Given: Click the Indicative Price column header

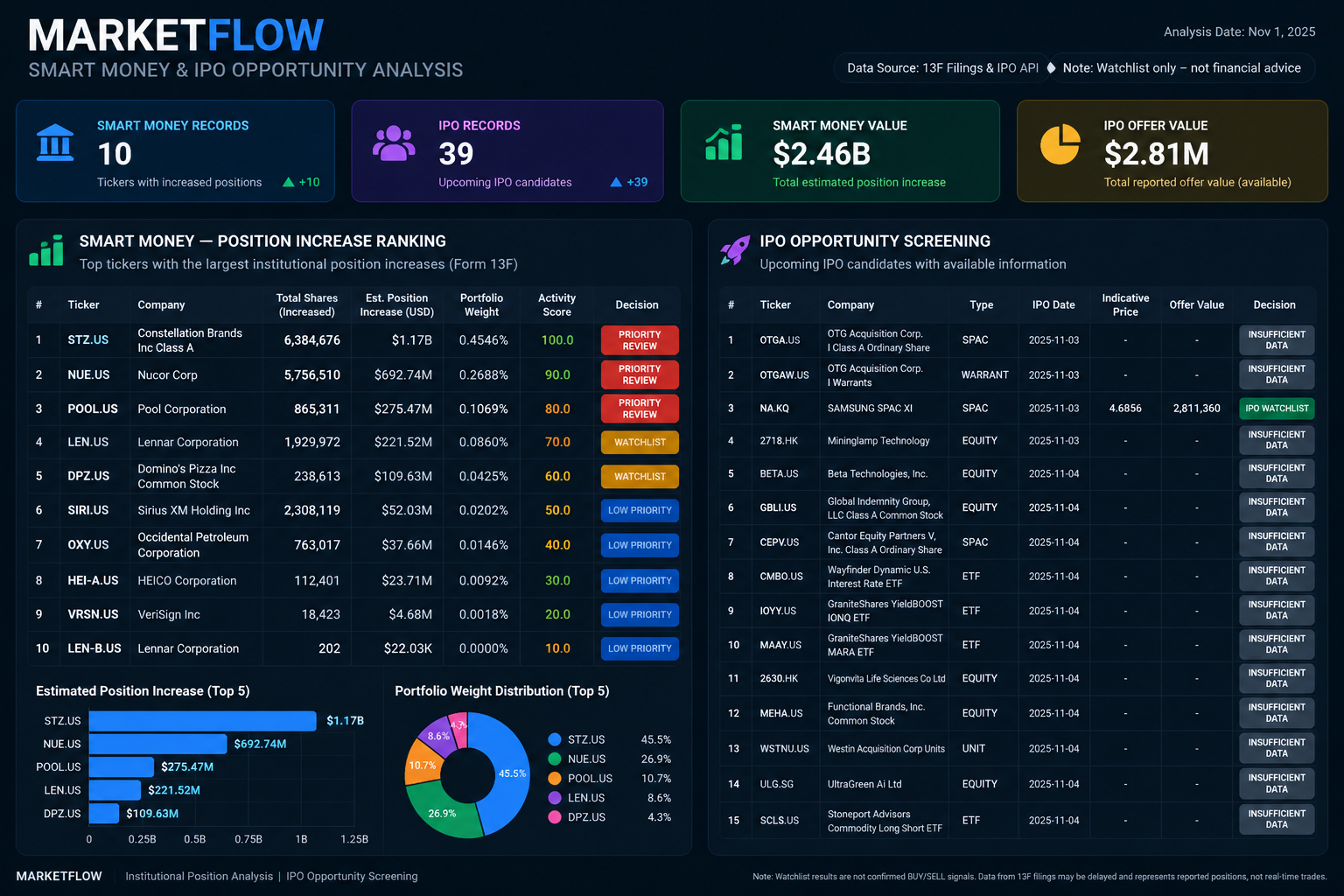Looking at the screenshot, I should point(1125,304).
